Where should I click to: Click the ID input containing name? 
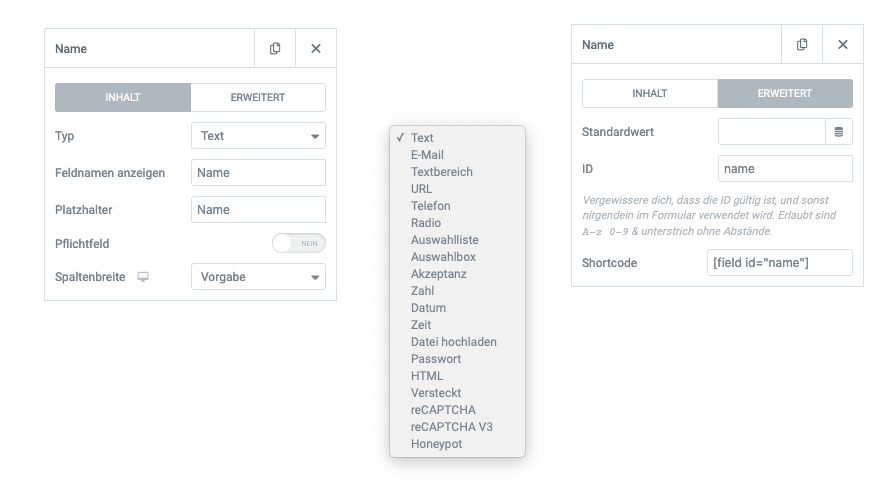tap(785, 169)
